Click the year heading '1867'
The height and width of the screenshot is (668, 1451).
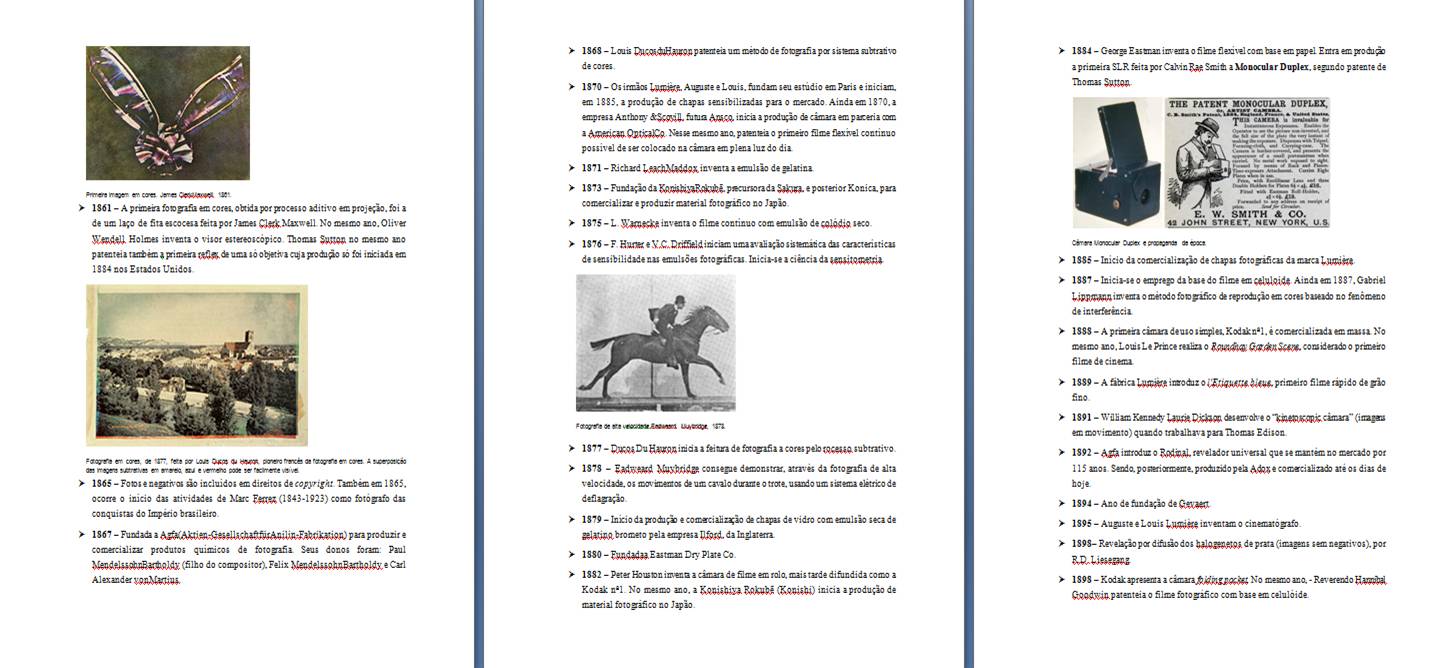click(101, 534)
